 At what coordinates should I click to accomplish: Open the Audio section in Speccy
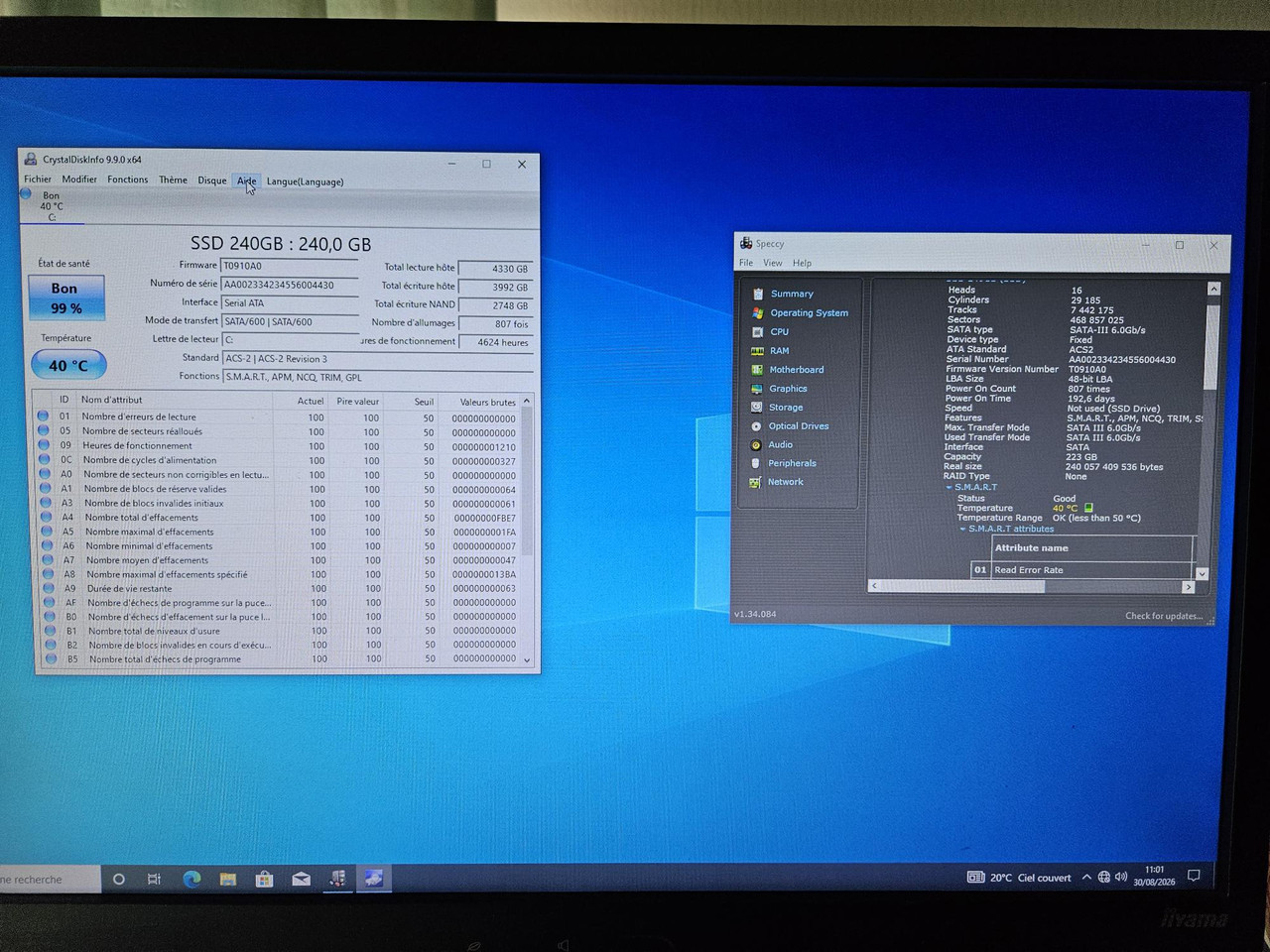[780, 445]
